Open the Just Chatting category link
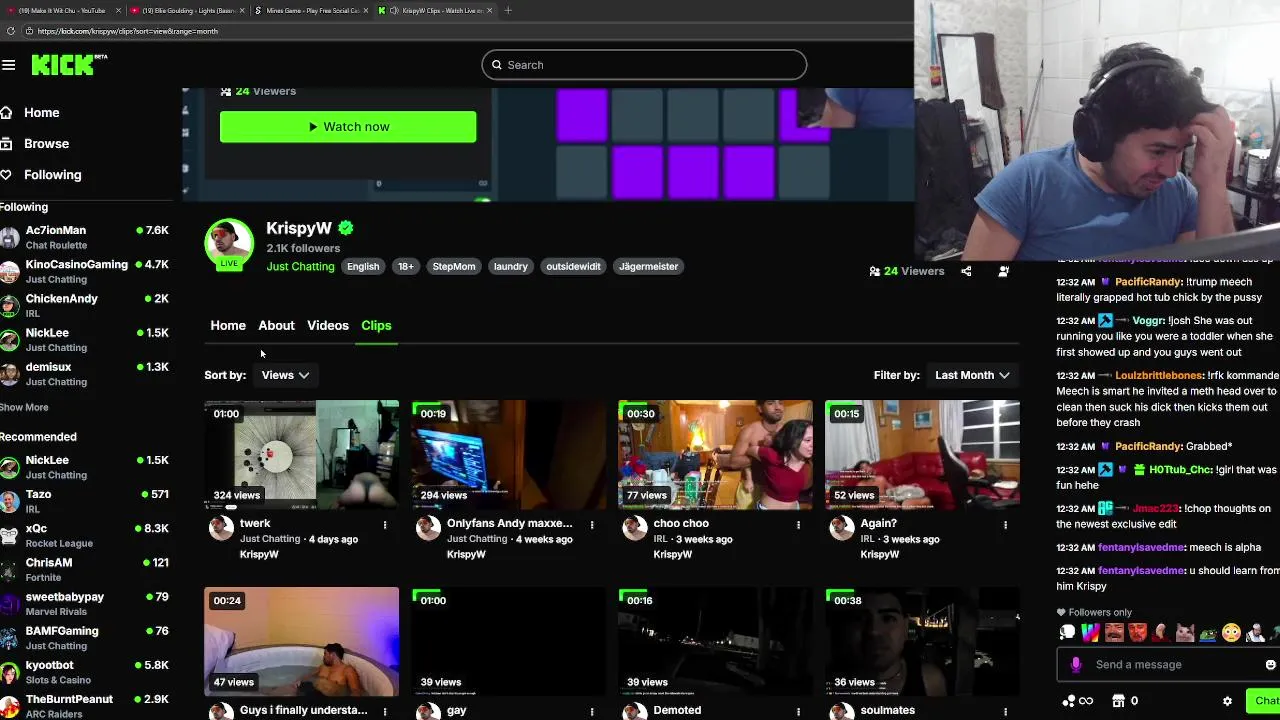 coord(300,267)
